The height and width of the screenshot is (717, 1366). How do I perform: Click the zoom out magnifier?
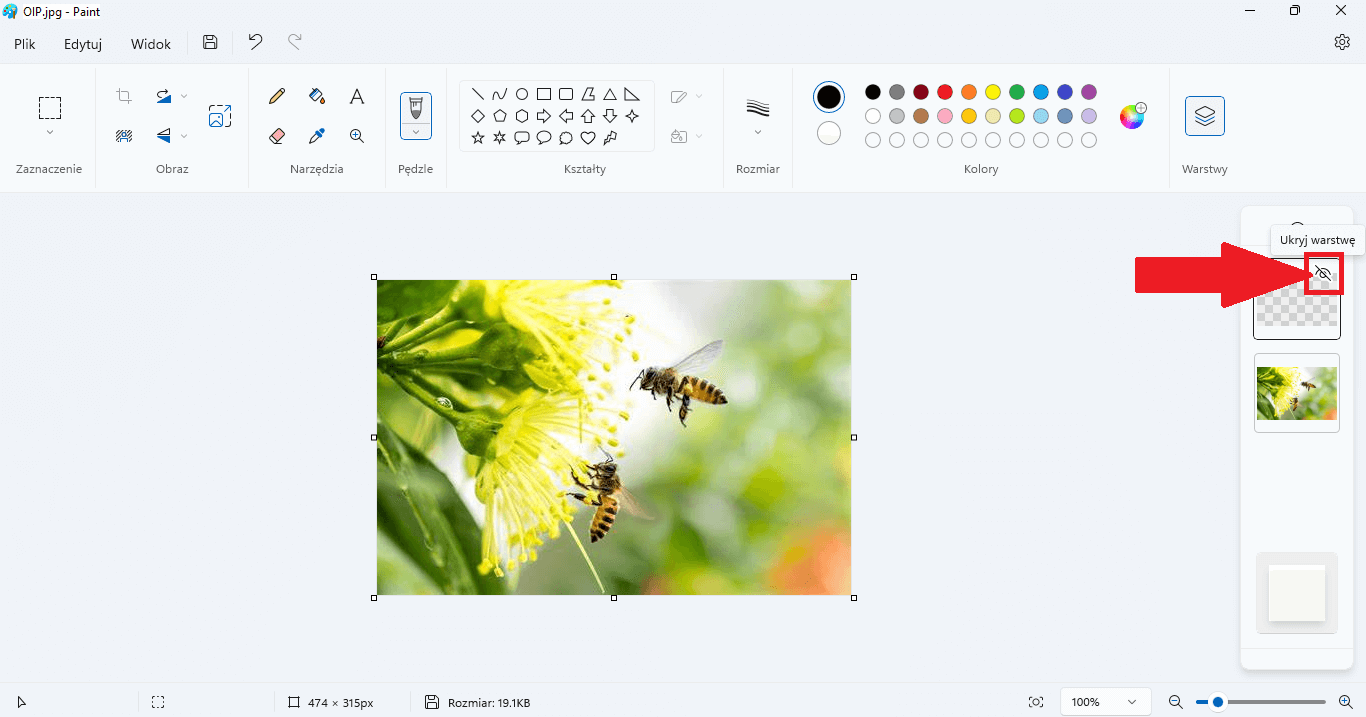pyautogui.click(x=1176, y=702)
